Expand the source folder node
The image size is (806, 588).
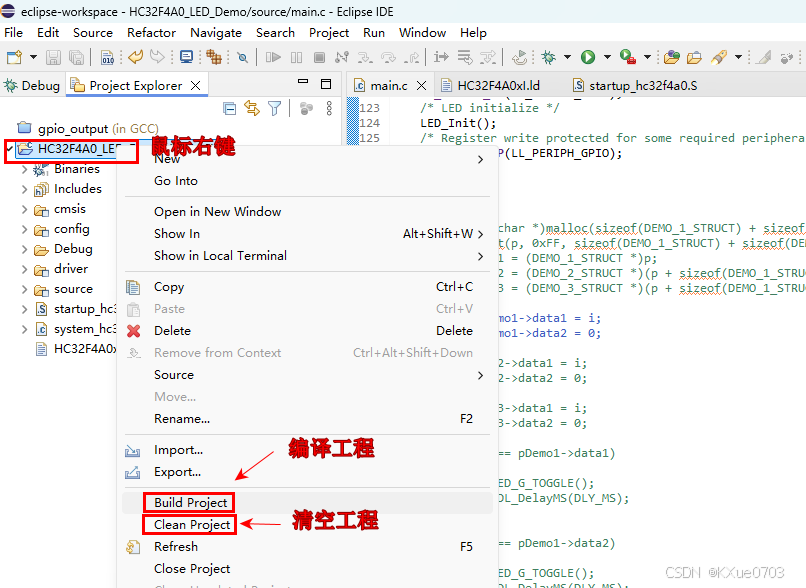[x=24, y=289]
